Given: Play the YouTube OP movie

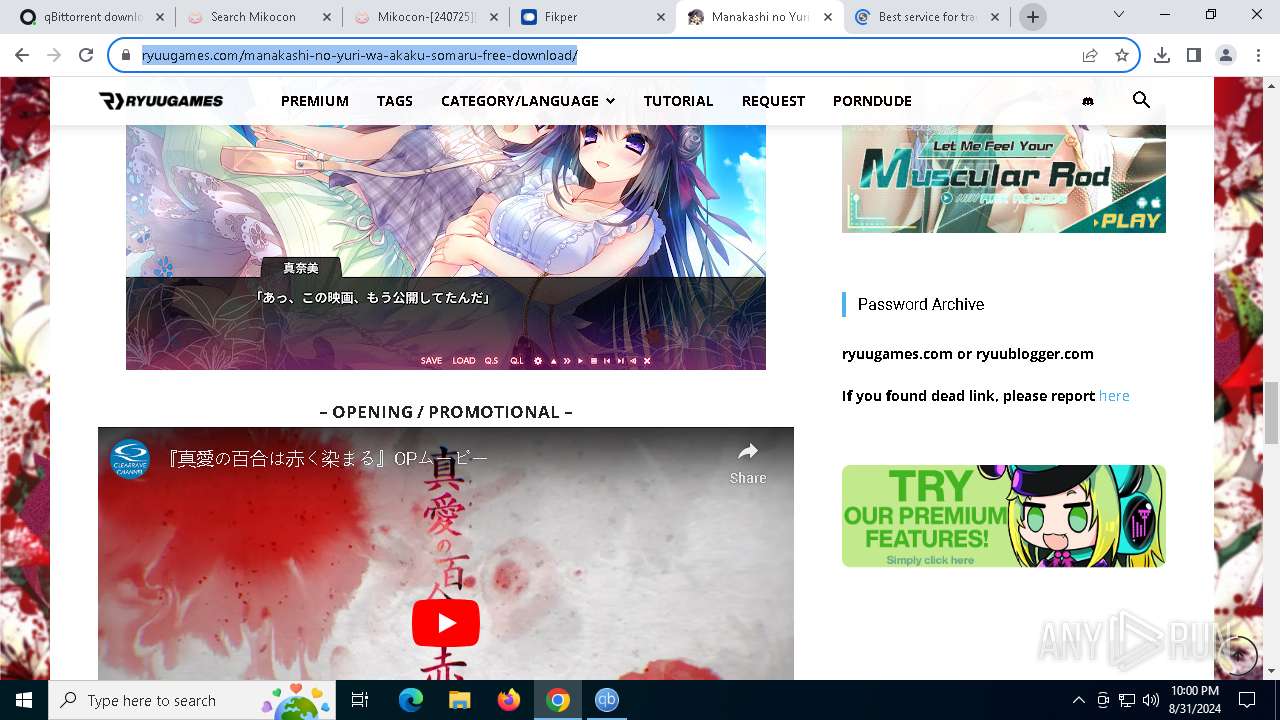Looking at the screenshot, I should point(446,623).
